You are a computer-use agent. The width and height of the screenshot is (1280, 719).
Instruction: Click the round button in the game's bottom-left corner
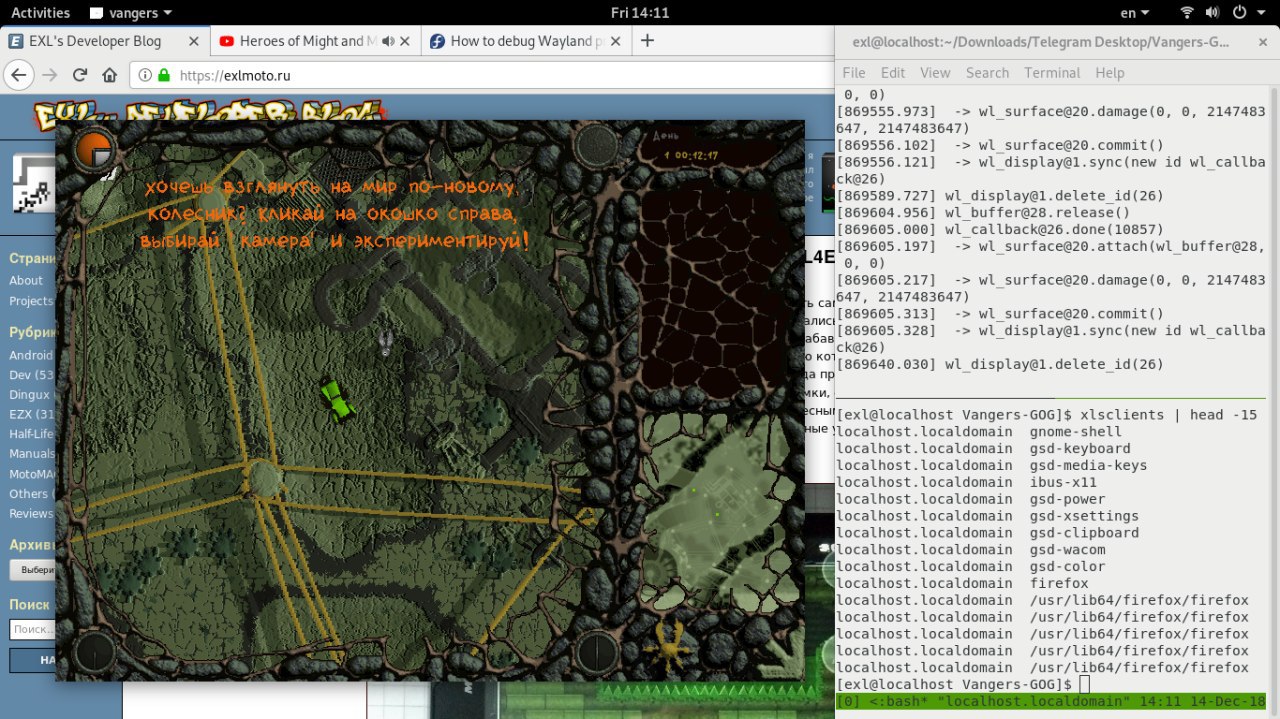click(95, 652)
